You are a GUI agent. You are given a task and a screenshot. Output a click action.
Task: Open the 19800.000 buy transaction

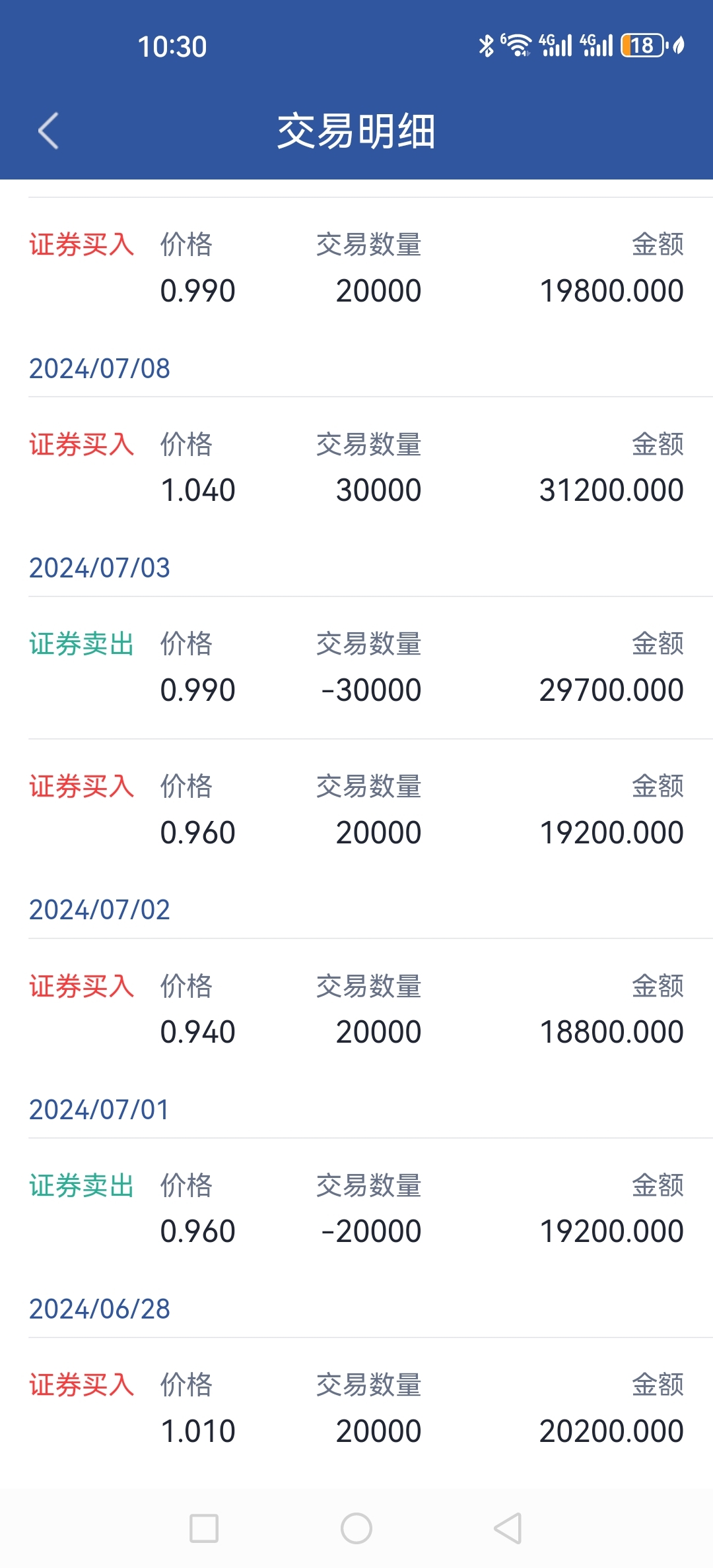point(356,268)
